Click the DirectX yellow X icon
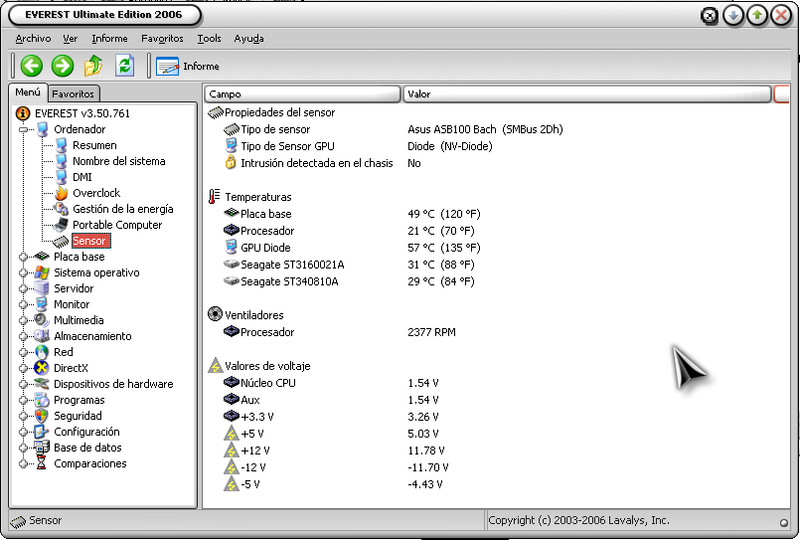Image resolution: width=800 pixels, height=540 pixels. (x=42, y=368)
